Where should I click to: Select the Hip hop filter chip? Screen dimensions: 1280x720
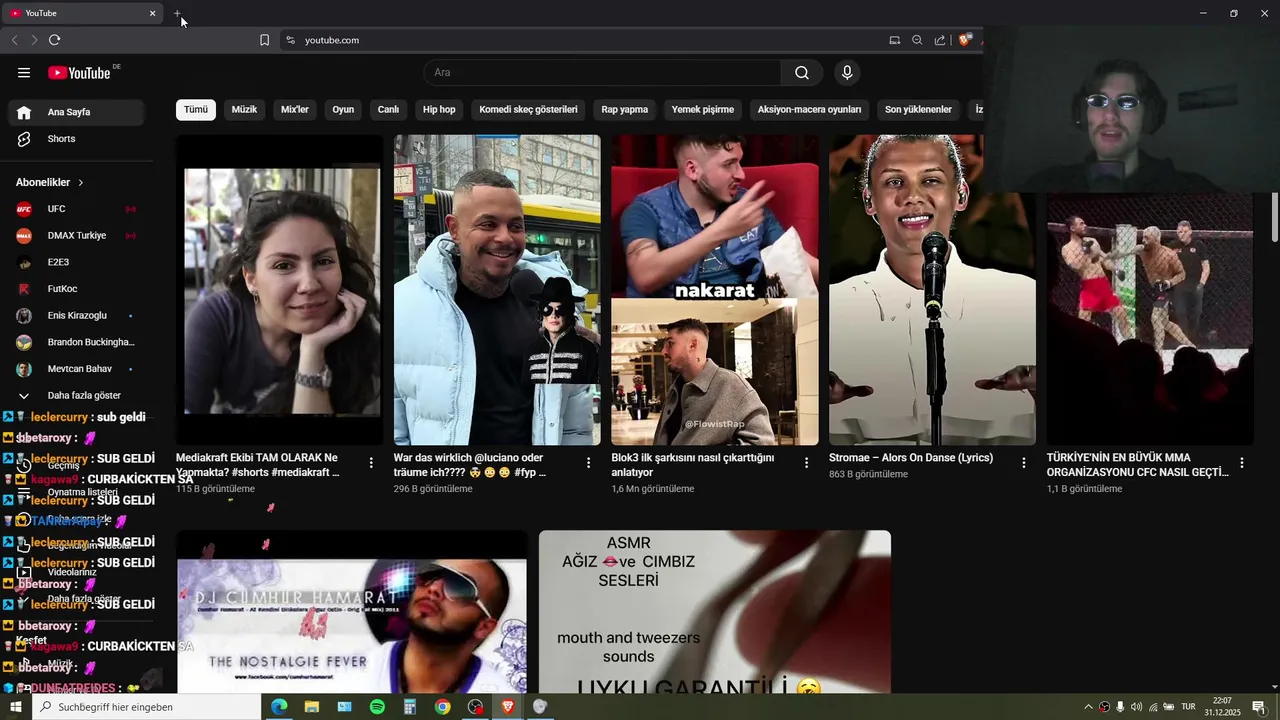coord(439,109)
